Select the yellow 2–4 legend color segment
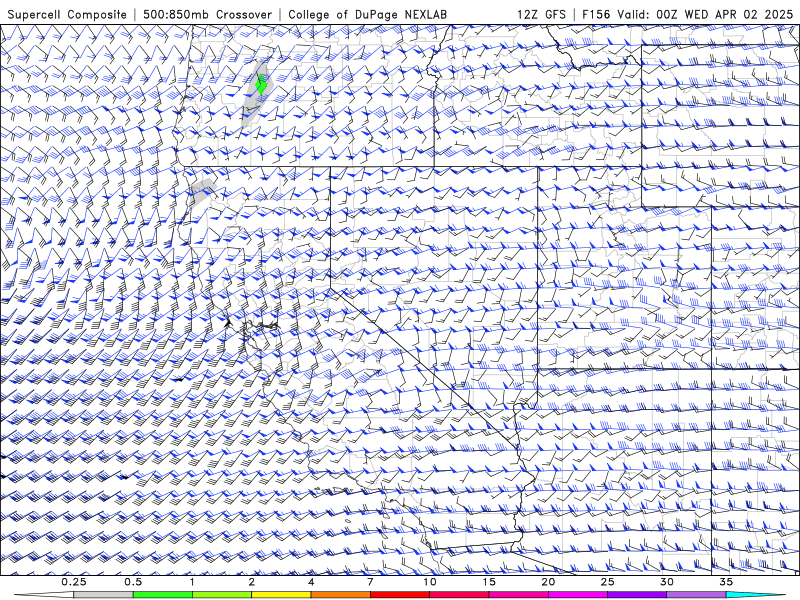 281,595
